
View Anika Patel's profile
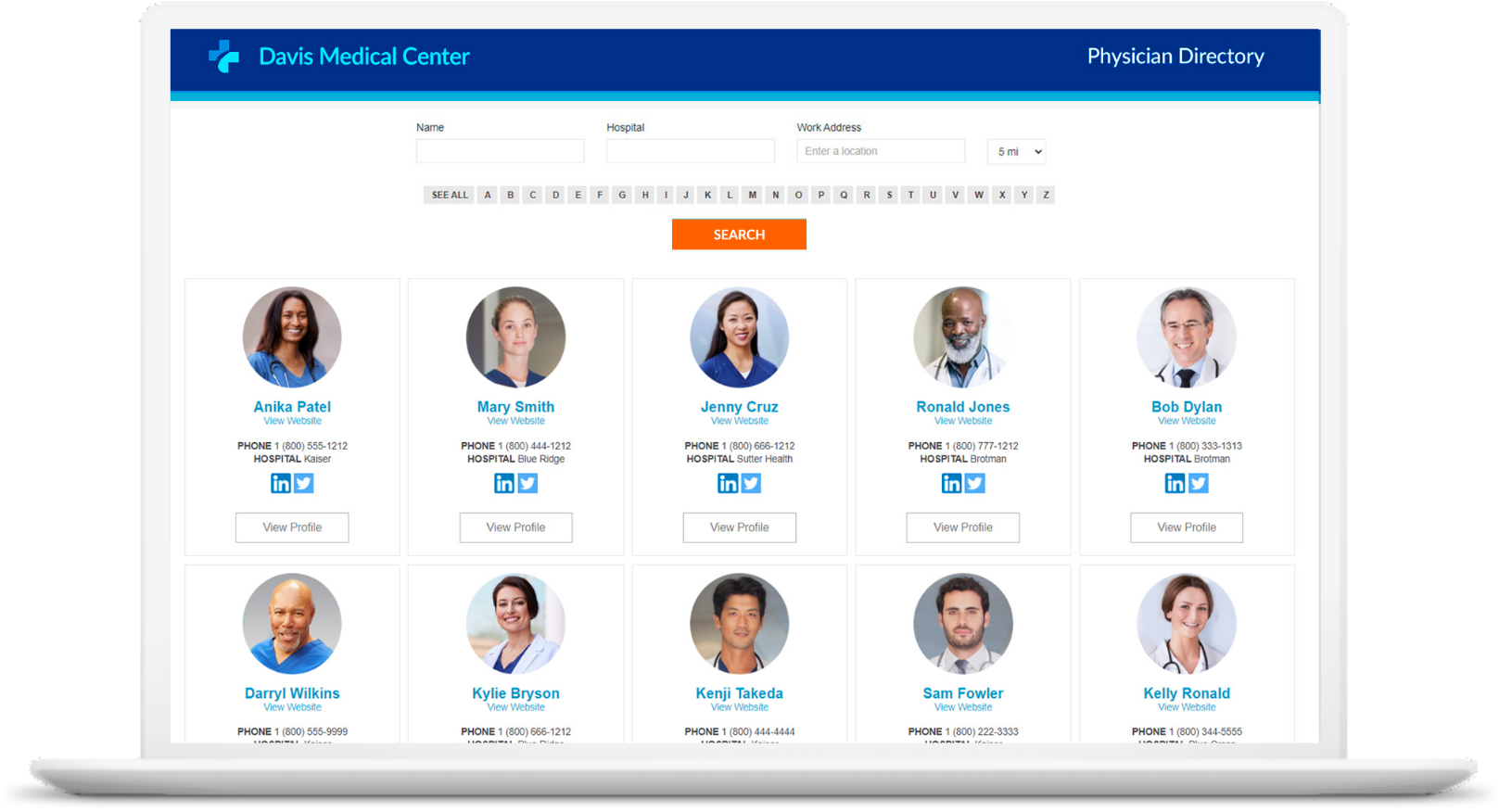[x=292, y=527]
